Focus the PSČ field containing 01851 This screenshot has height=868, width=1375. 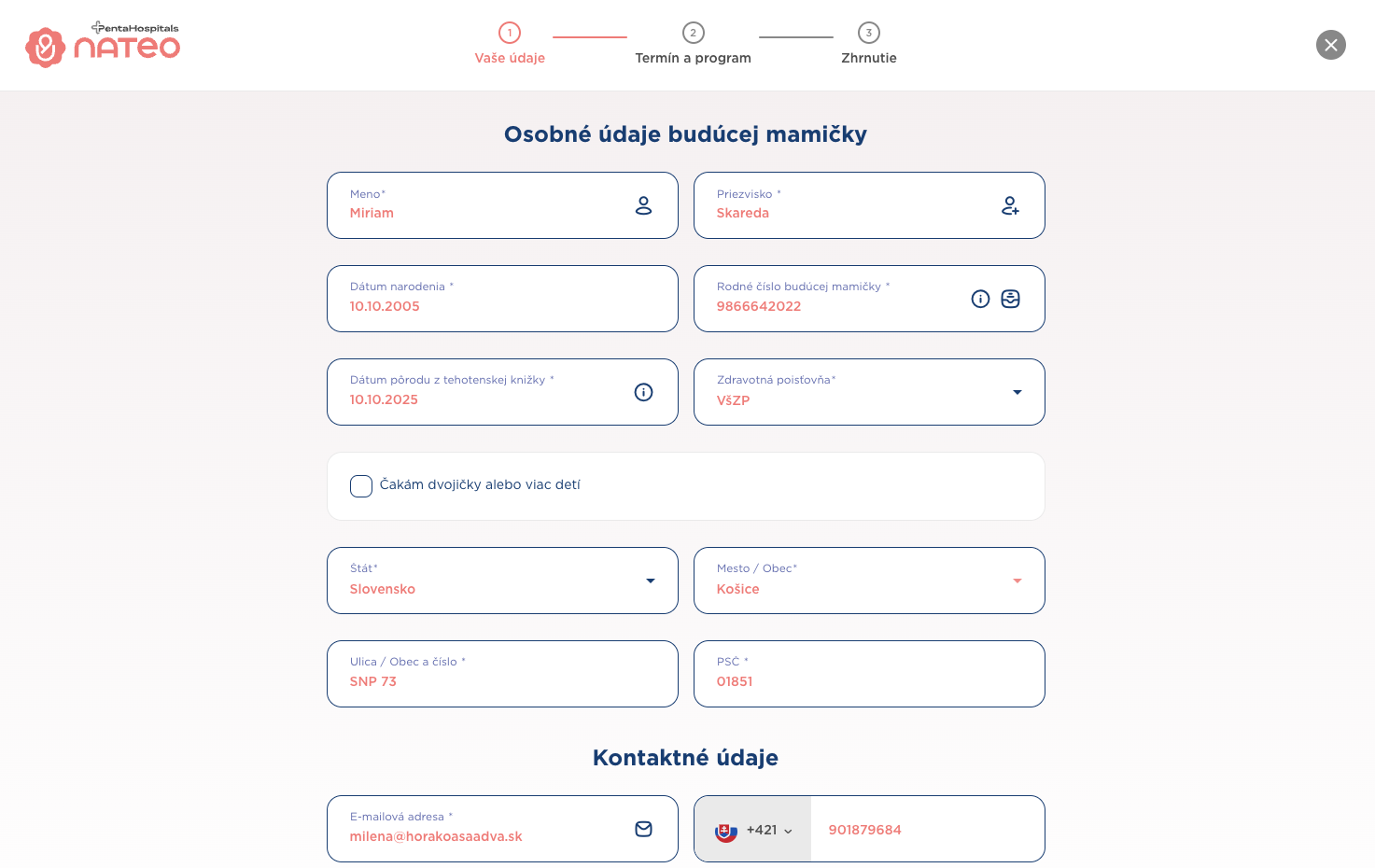pos(869,674)
